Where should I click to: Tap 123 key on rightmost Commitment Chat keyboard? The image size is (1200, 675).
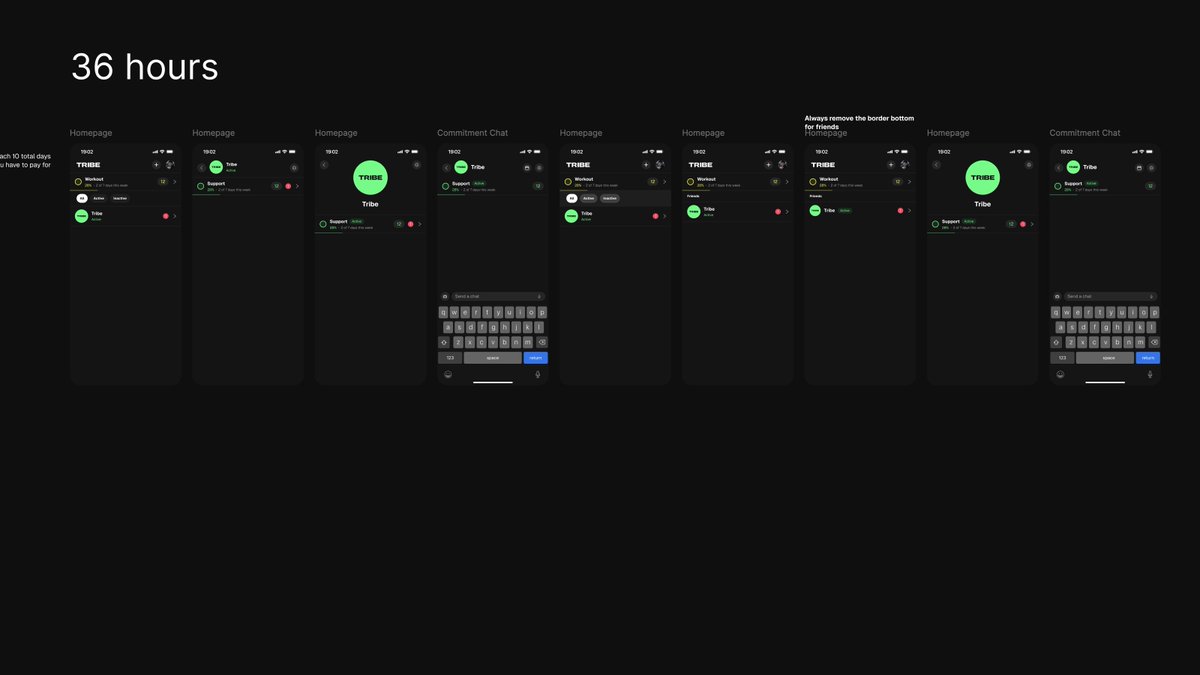pyautogui.click(x=1062, y=357)
